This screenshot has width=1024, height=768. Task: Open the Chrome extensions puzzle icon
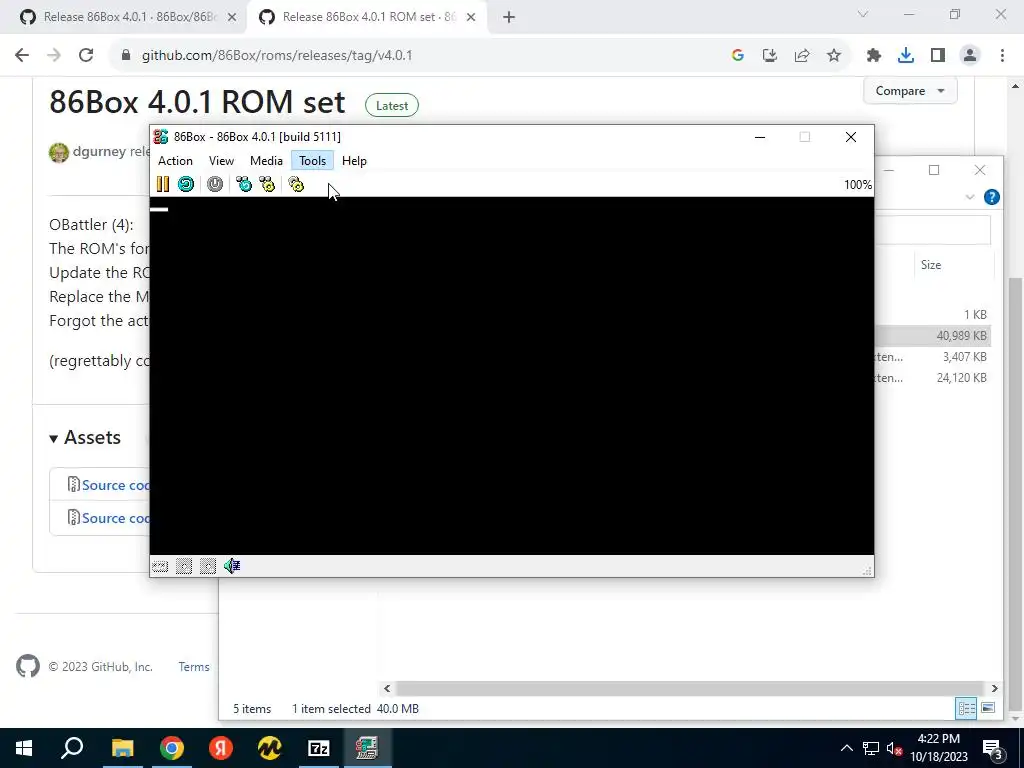874,56
